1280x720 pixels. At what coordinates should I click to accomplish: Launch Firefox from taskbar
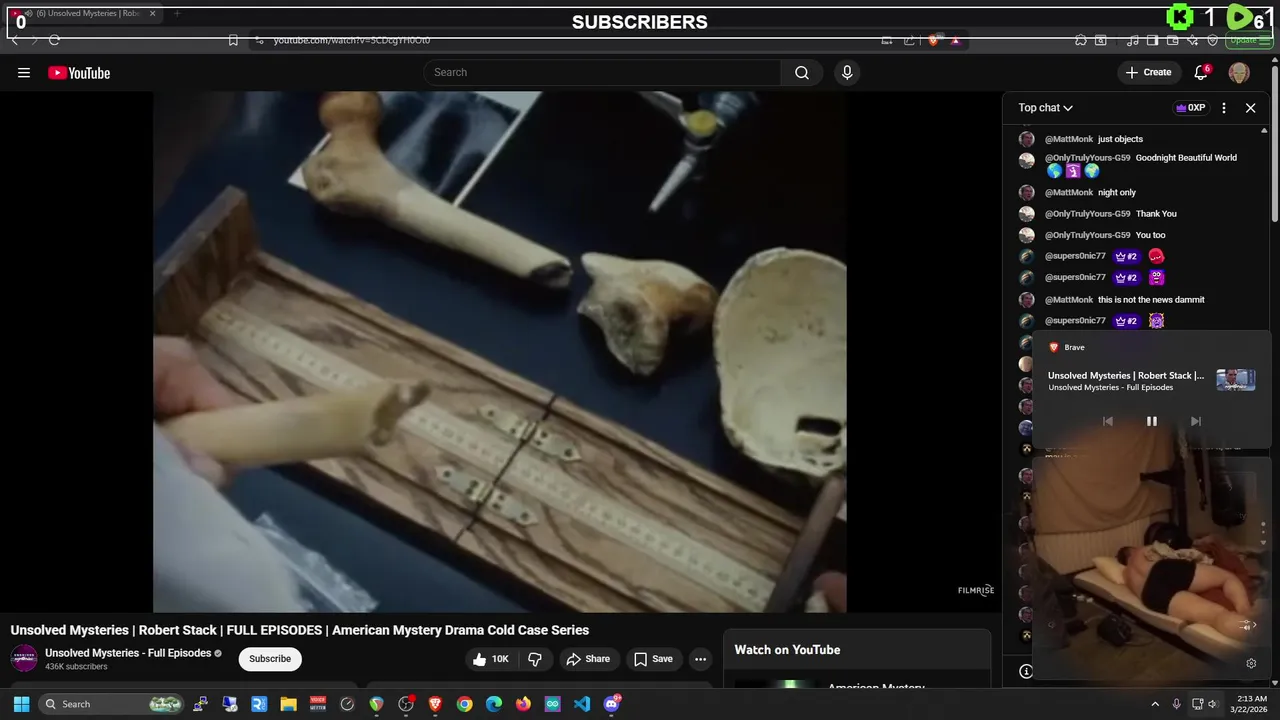pos(523,704)
